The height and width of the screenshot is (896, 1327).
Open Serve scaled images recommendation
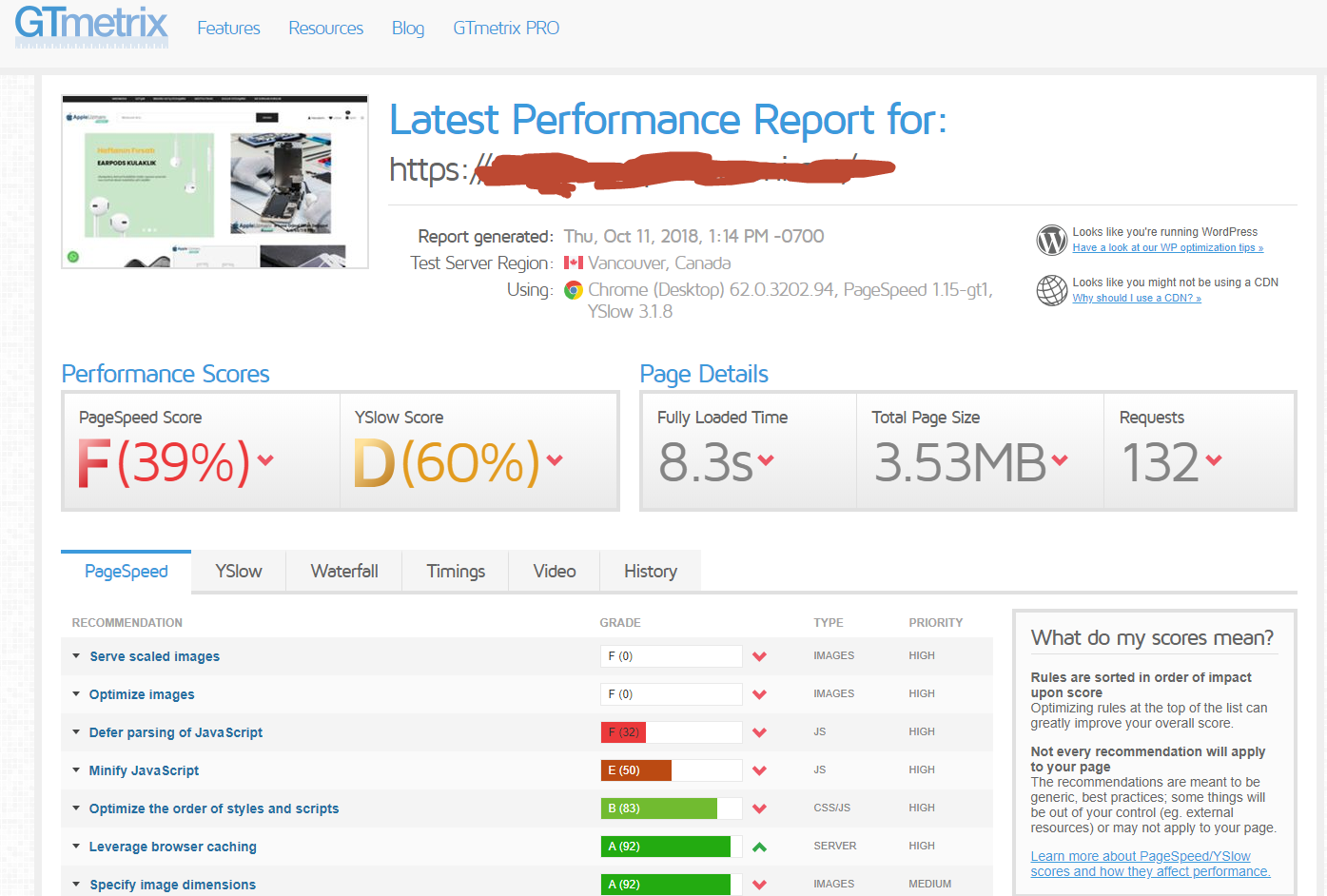pos(154,656)
